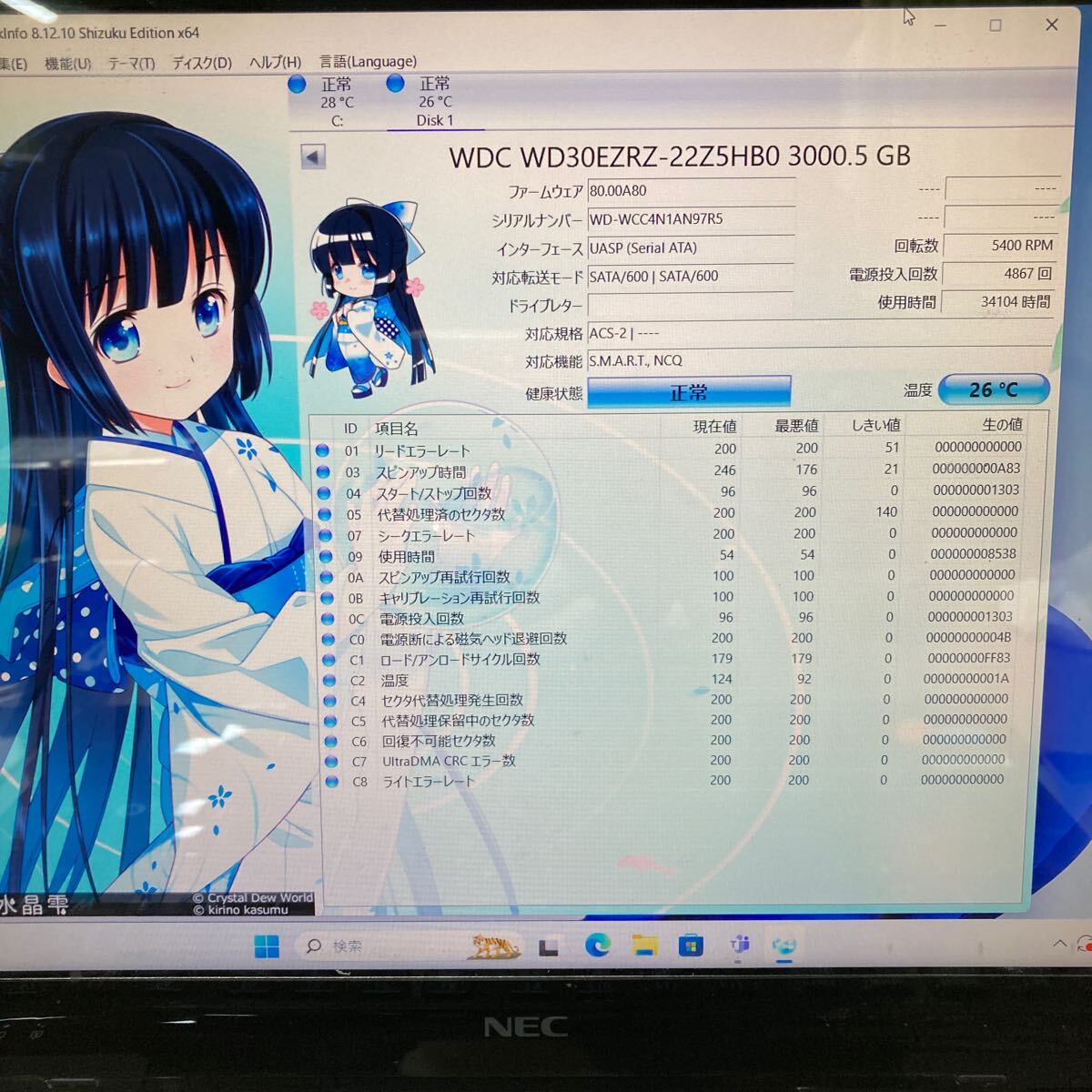This screenshot has width=1092, height=1092.
Task: Click the serial number field
Action: 691,219
